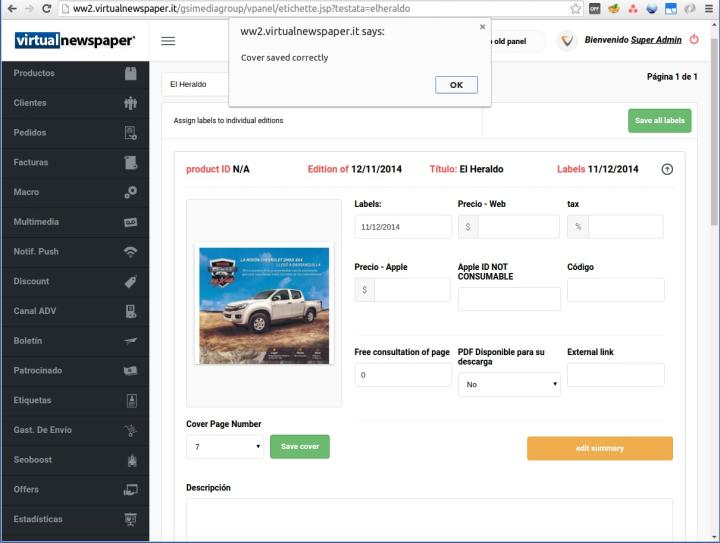
Task: Click the Offers screen icon
Action: (131, 490)
